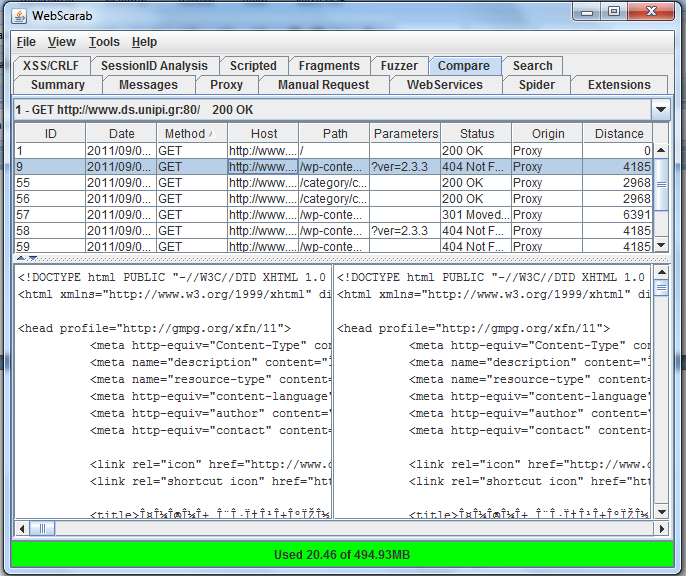Switch to the Spider tab

(x=537, y=85)
